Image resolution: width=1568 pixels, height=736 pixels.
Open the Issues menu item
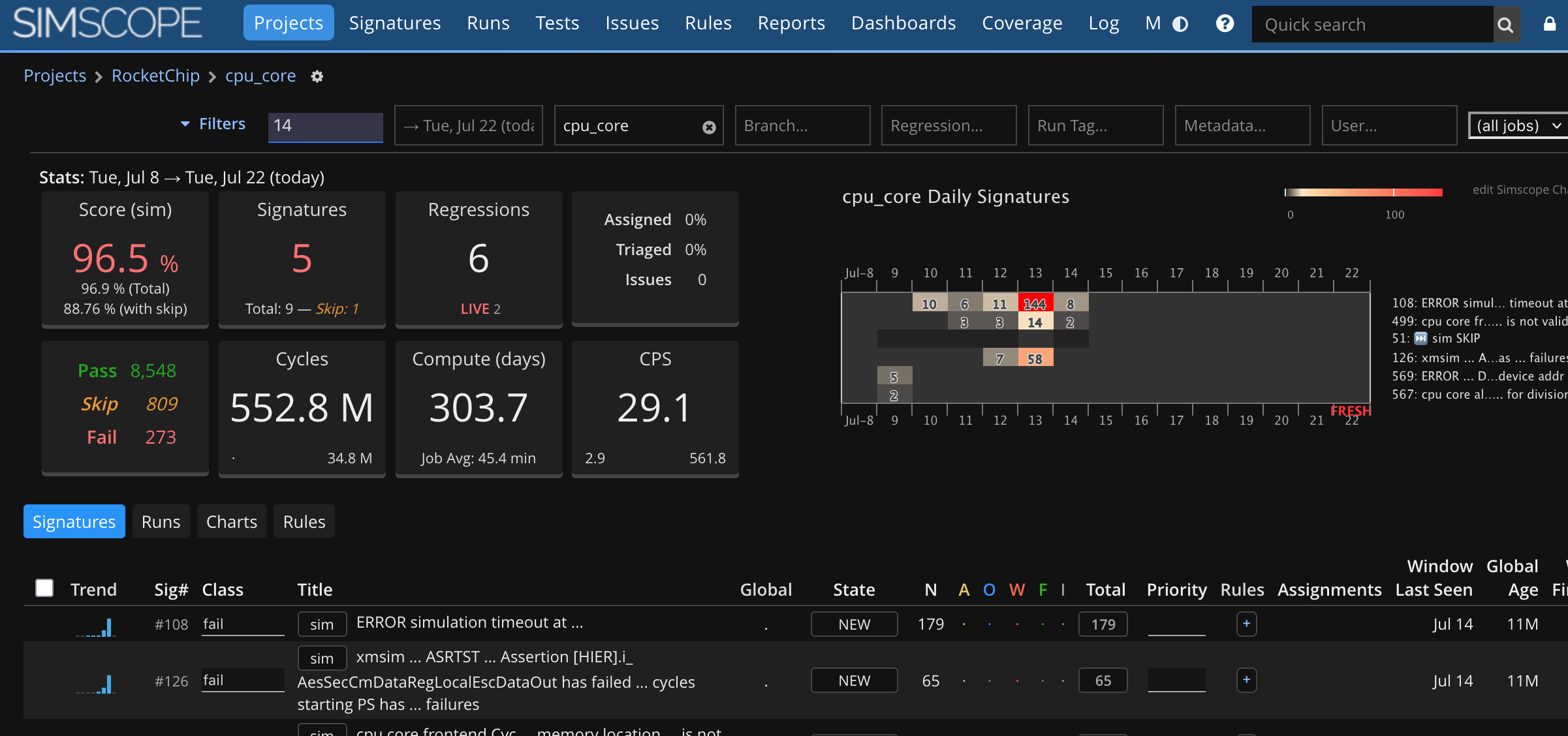tap(632, 23)
